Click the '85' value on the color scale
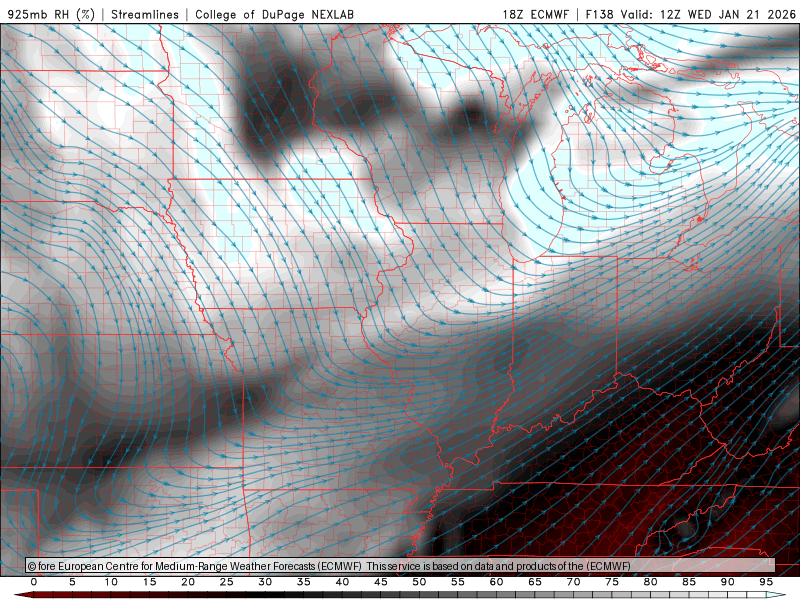This screenshot has width=800, height=600. [689, 582]
